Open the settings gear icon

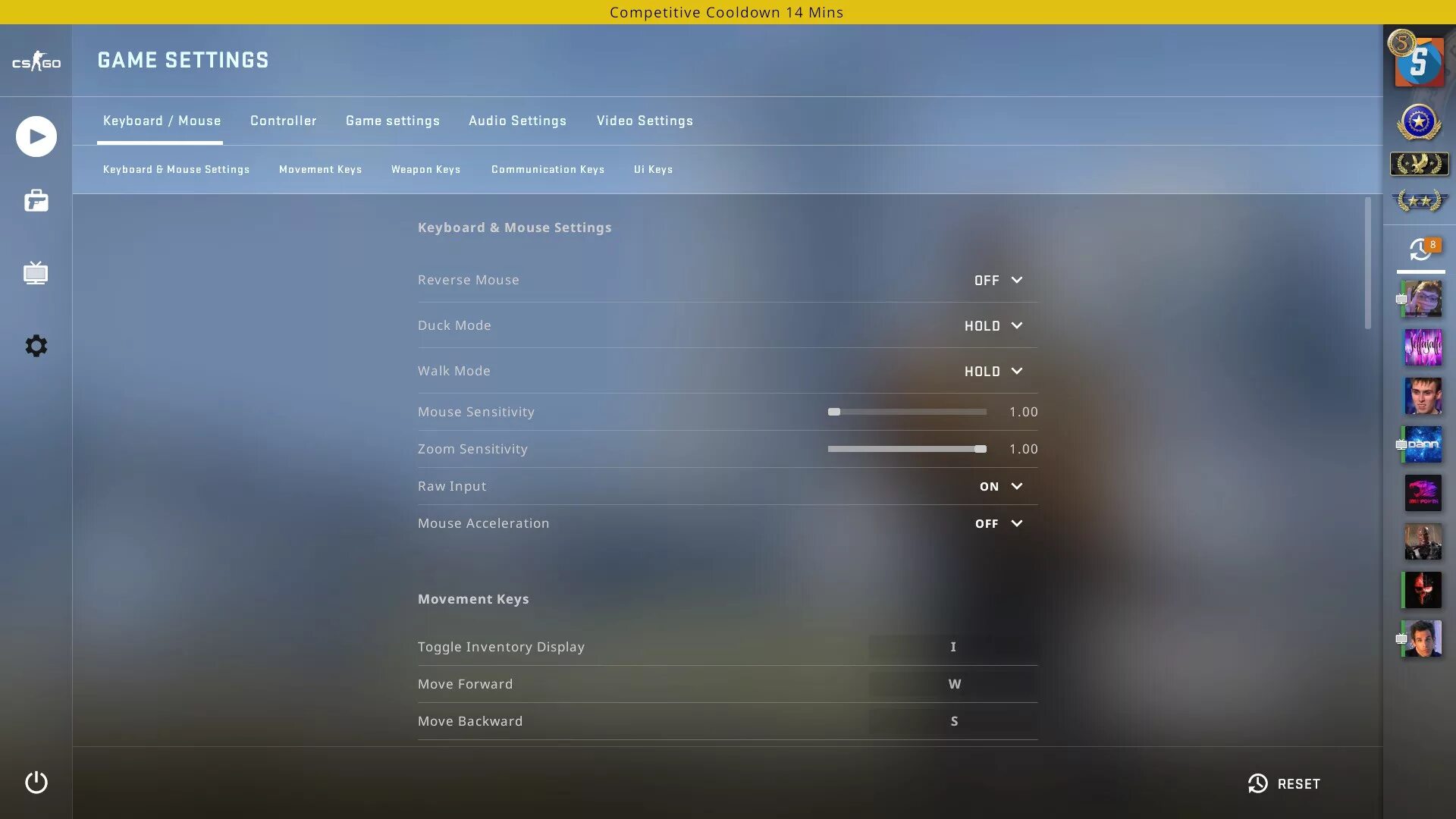coord(36,345)
